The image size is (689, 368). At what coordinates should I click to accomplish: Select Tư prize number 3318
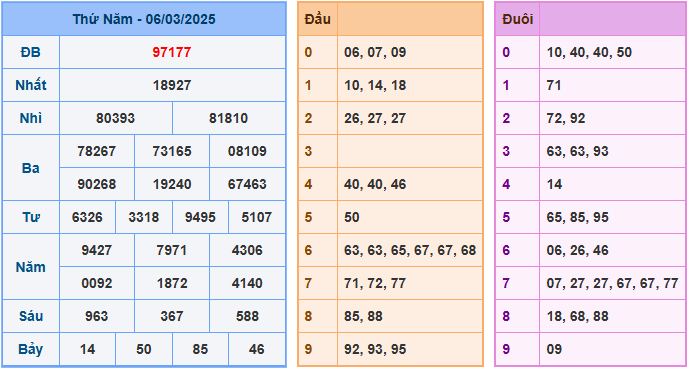[144, 217]
